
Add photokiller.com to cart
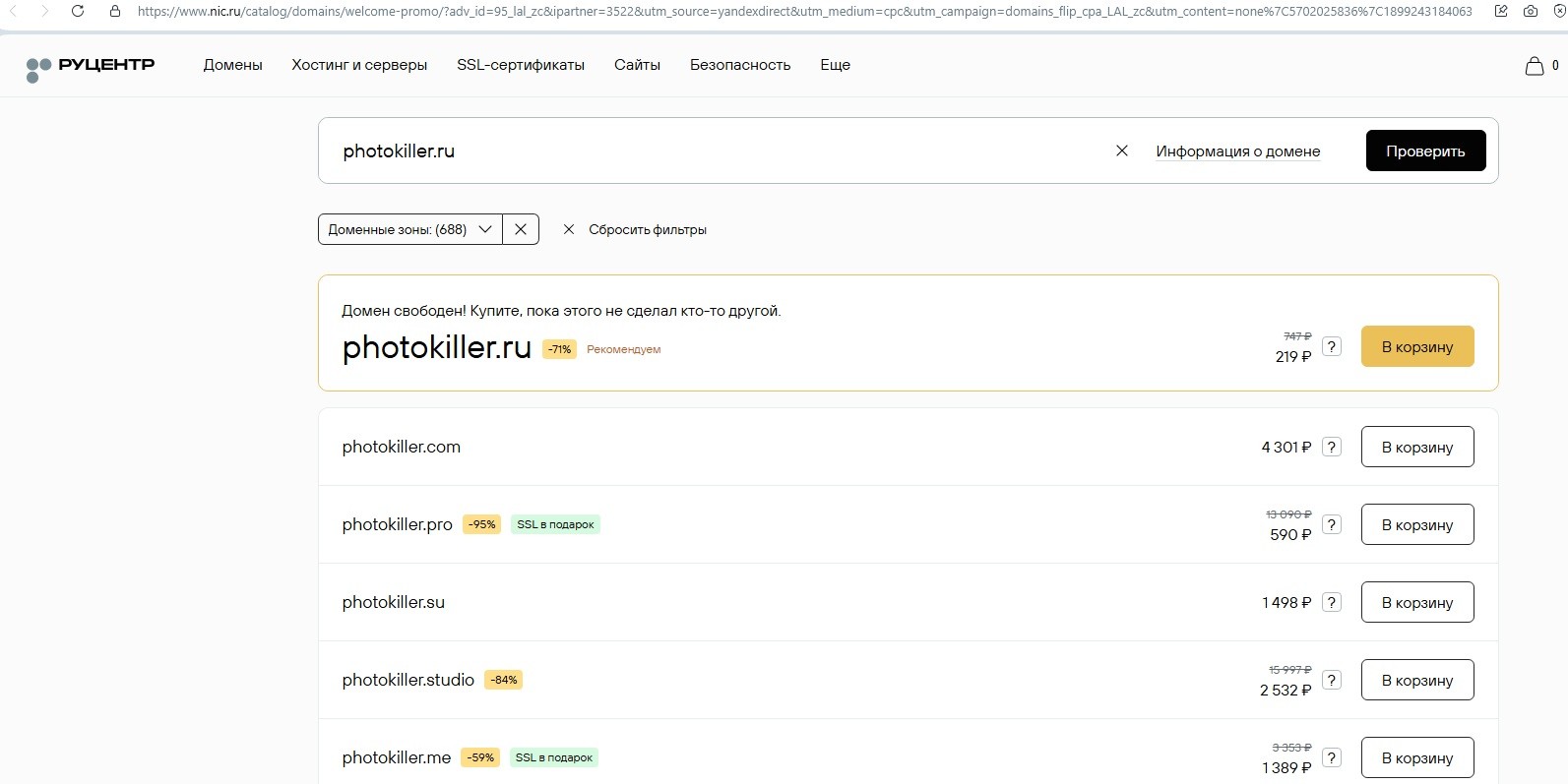tap(1417, 447)
